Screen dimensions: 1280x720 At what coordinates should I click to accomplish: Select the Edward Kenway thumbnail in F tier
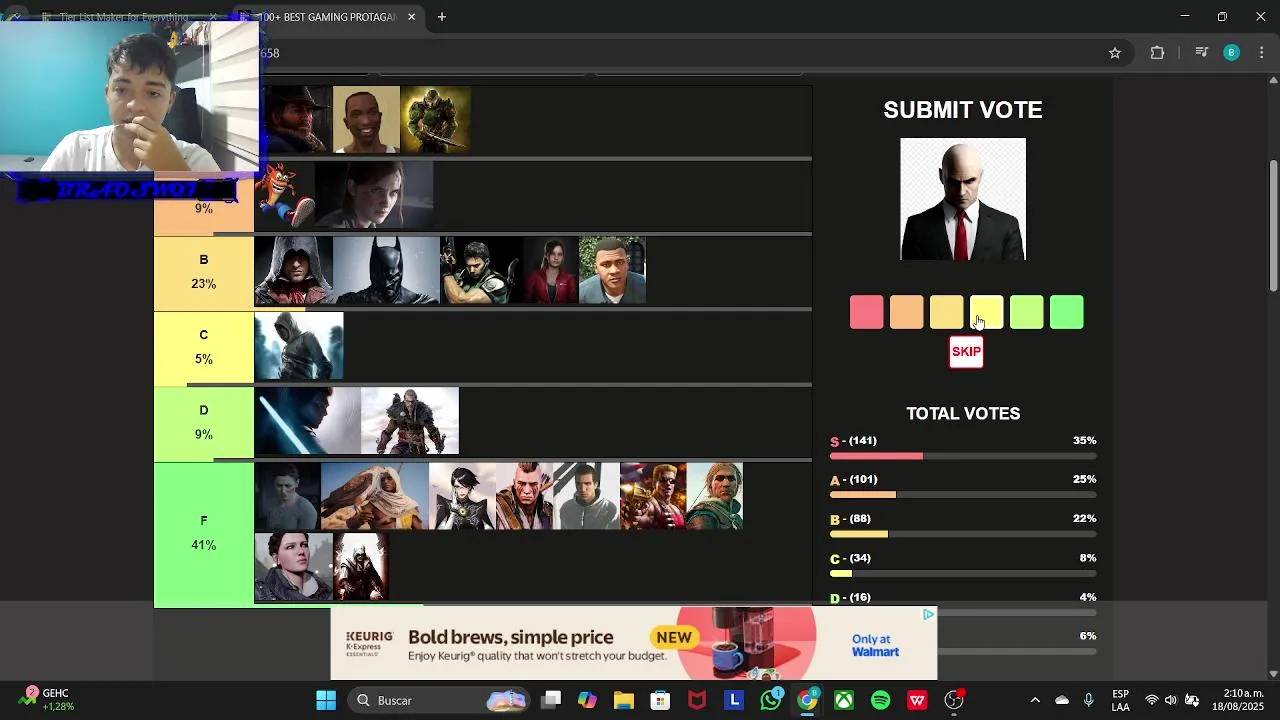715,496
